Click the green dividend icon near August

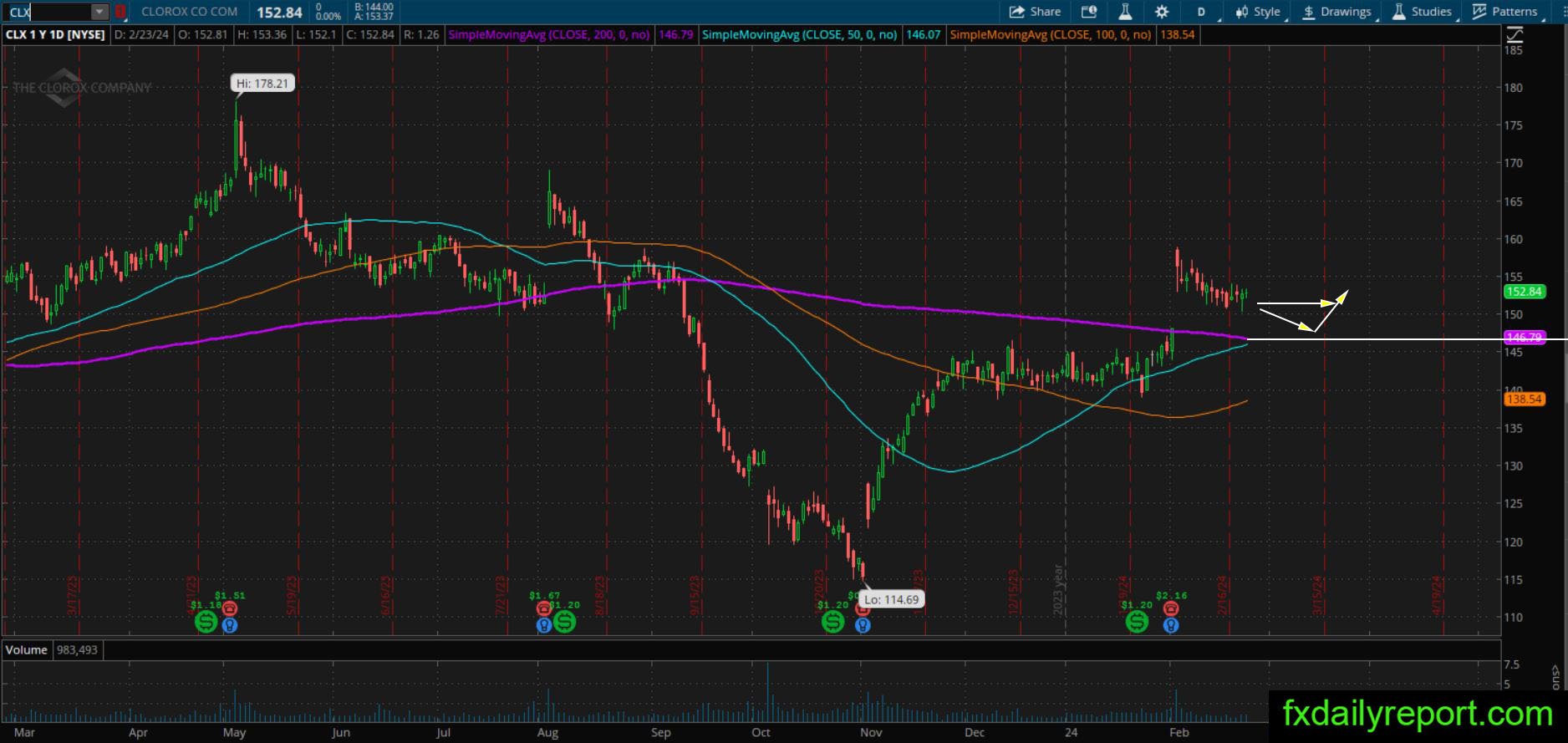tap(565, 622)
